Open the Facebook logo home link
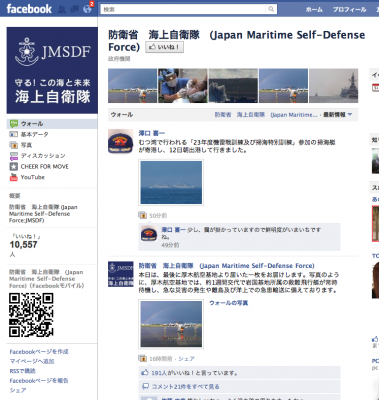The image size is (379, 400). pos(29,9)
